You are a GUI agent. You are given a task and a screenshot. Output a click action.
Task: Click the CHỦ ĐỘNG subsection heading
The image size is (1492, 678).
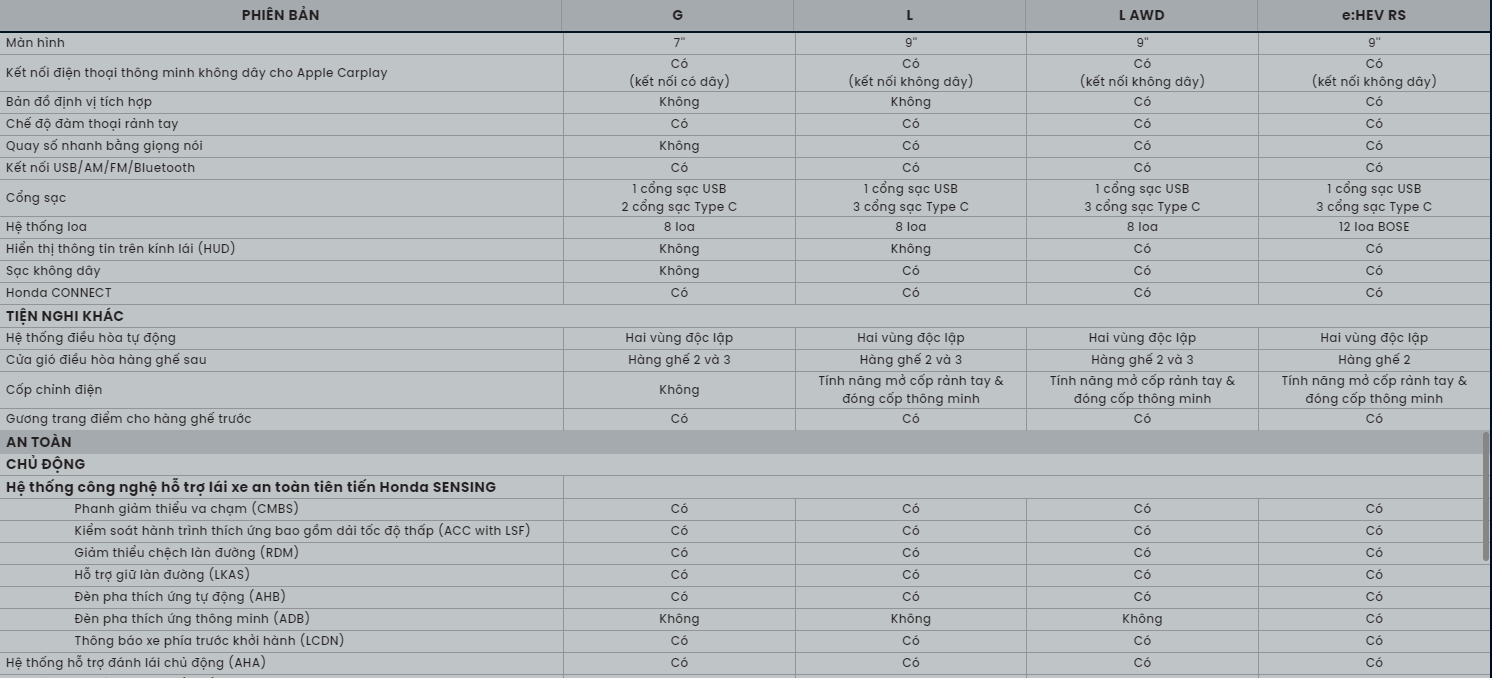(x=46, y=464)
